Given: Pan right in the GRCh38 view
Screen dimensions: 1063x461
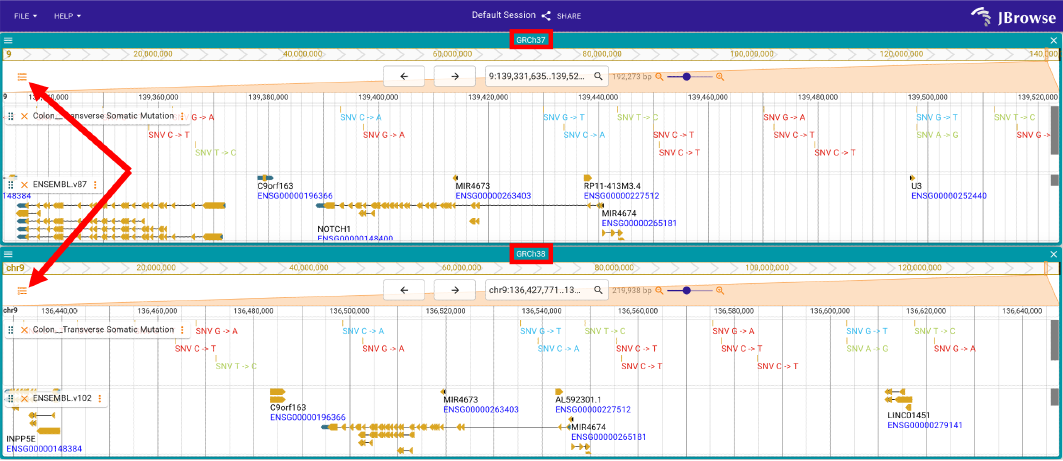Looking at the screenshot, I should coord(455,291).
